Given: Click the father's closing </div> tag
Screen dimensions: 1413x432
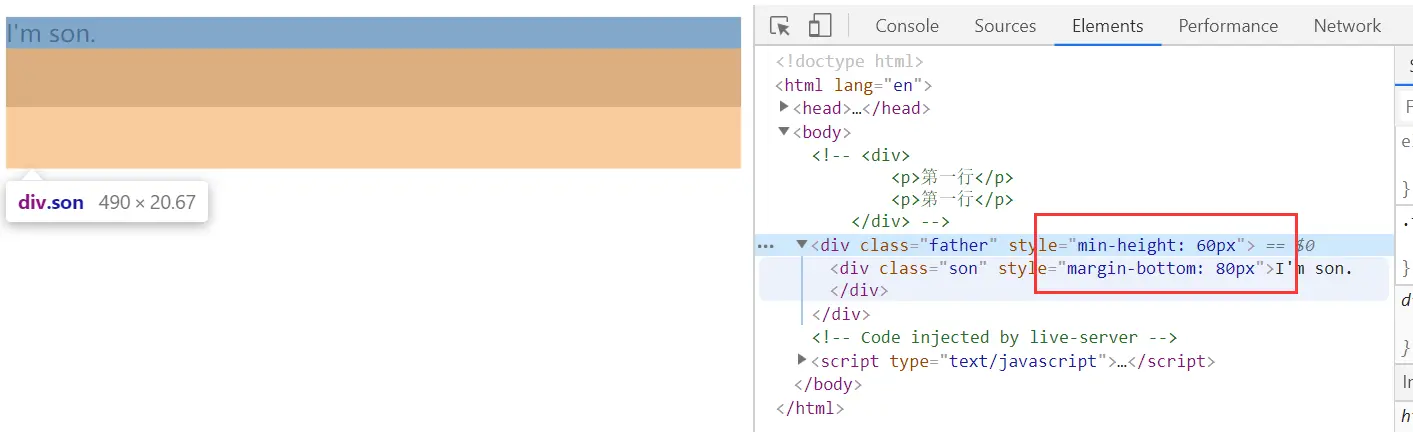Looking at the screenshot, I should pyautogui.click(x=841, y=314).
